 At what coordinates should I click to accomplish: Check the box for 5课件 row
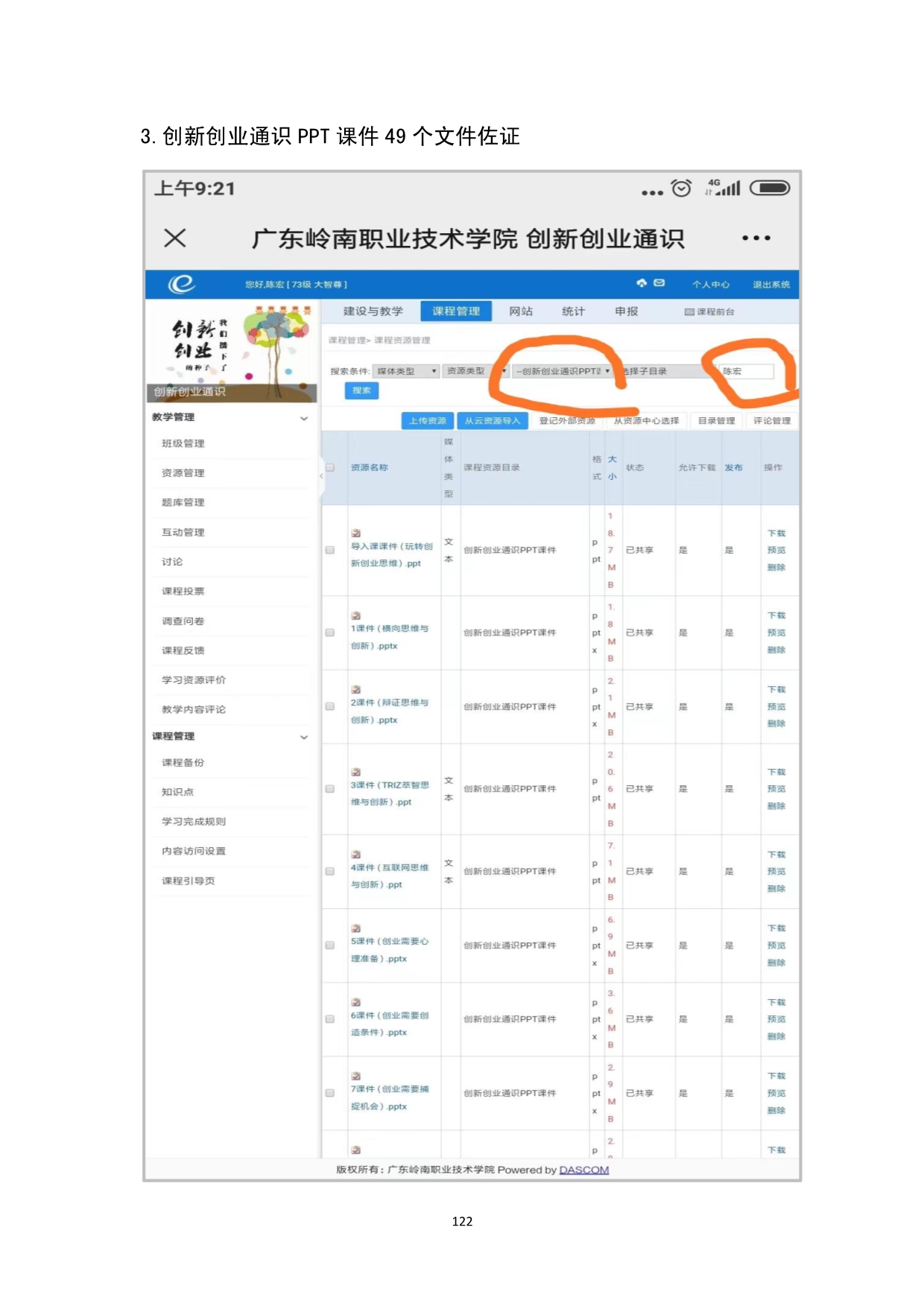[330, 945]
